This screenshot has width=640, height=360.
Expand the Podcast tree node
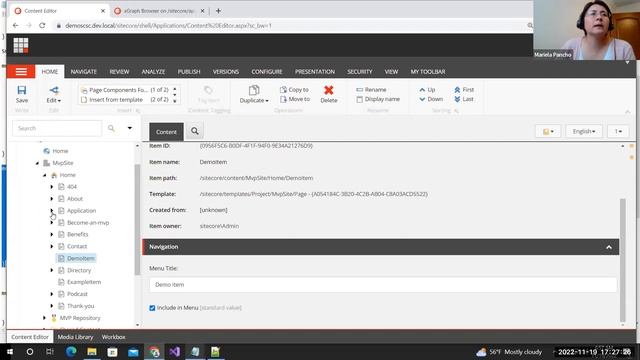click(x=52, y=294)
